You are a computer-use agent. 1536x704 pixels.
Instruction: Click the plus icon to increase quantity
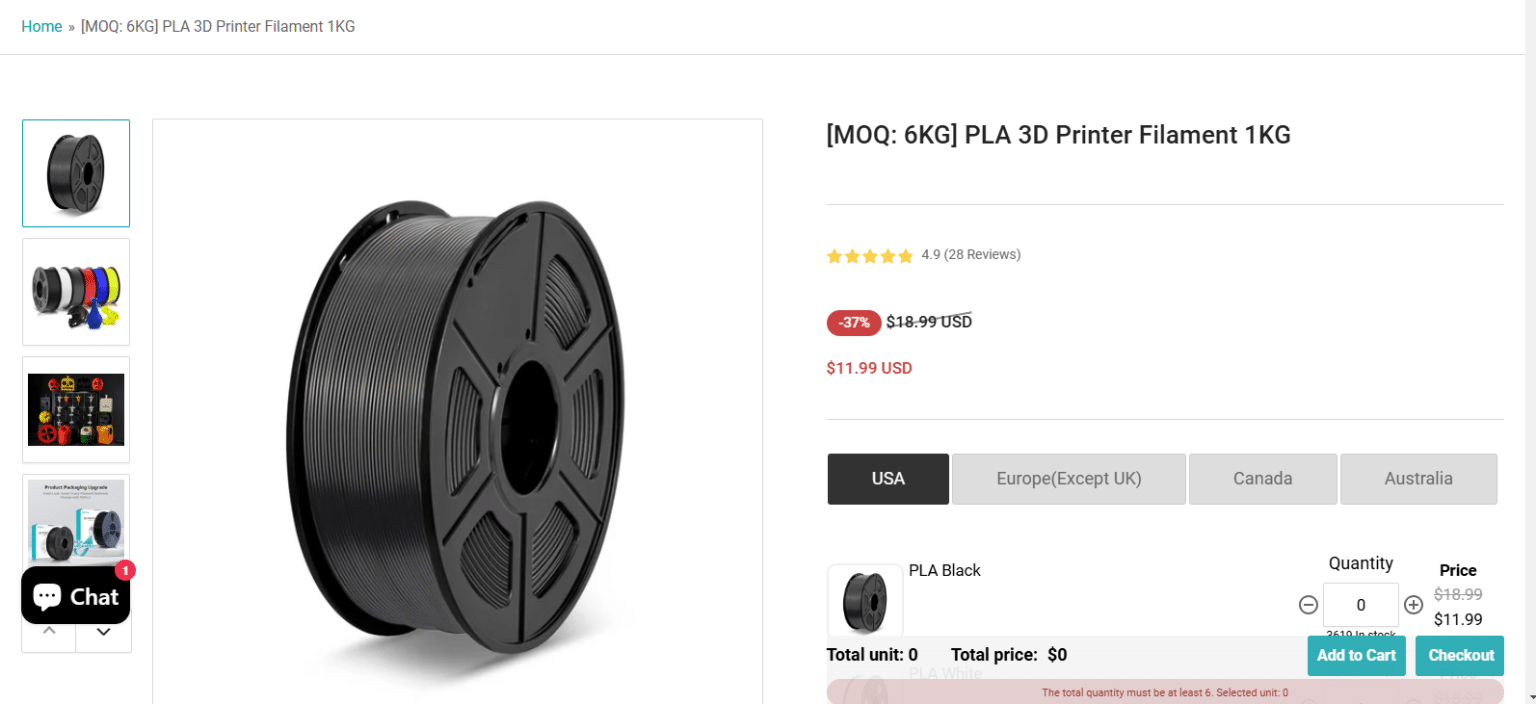[1413, 604]
